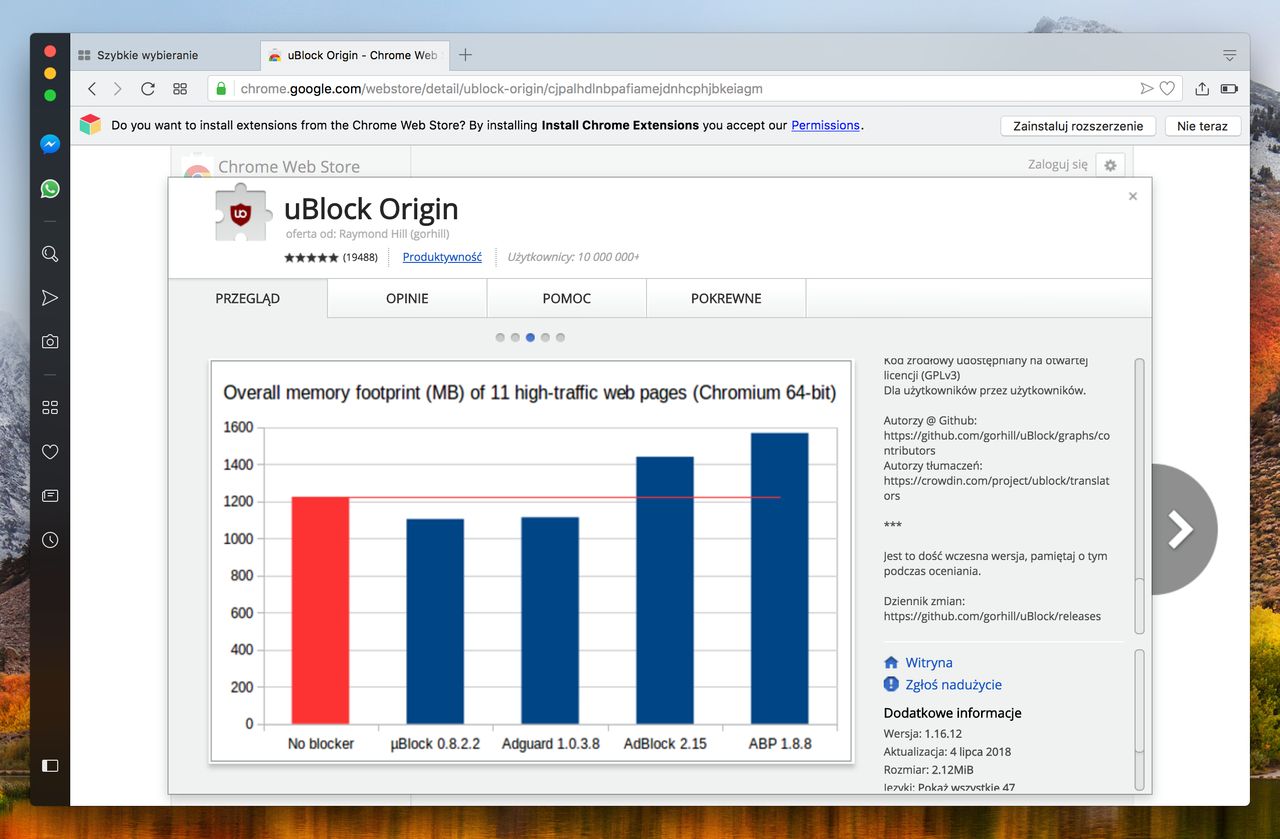Image resolution: width=1280 pixels, height=839 pixels.
Task: Click the address bar URL field
Action: click(x=680, y=89)
